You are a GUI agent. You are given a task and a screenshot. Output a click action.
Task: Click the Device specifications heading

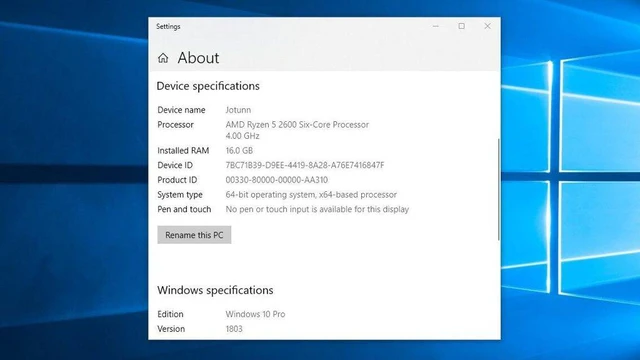pos(208,86)
